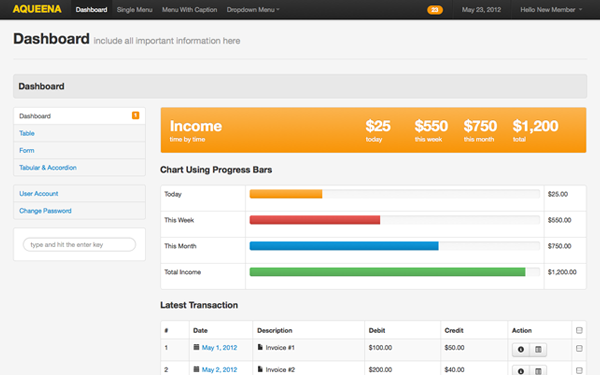Viewport: 600px width, 375px height.
Task: Click the blue This Month progress bar
Action: click(344, 246)
